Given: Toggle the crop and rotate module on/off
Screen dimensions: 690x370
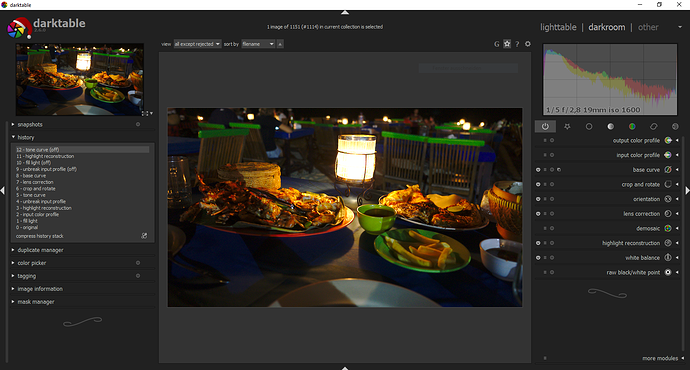Looking at the screenshot, I should pos(538,184).
